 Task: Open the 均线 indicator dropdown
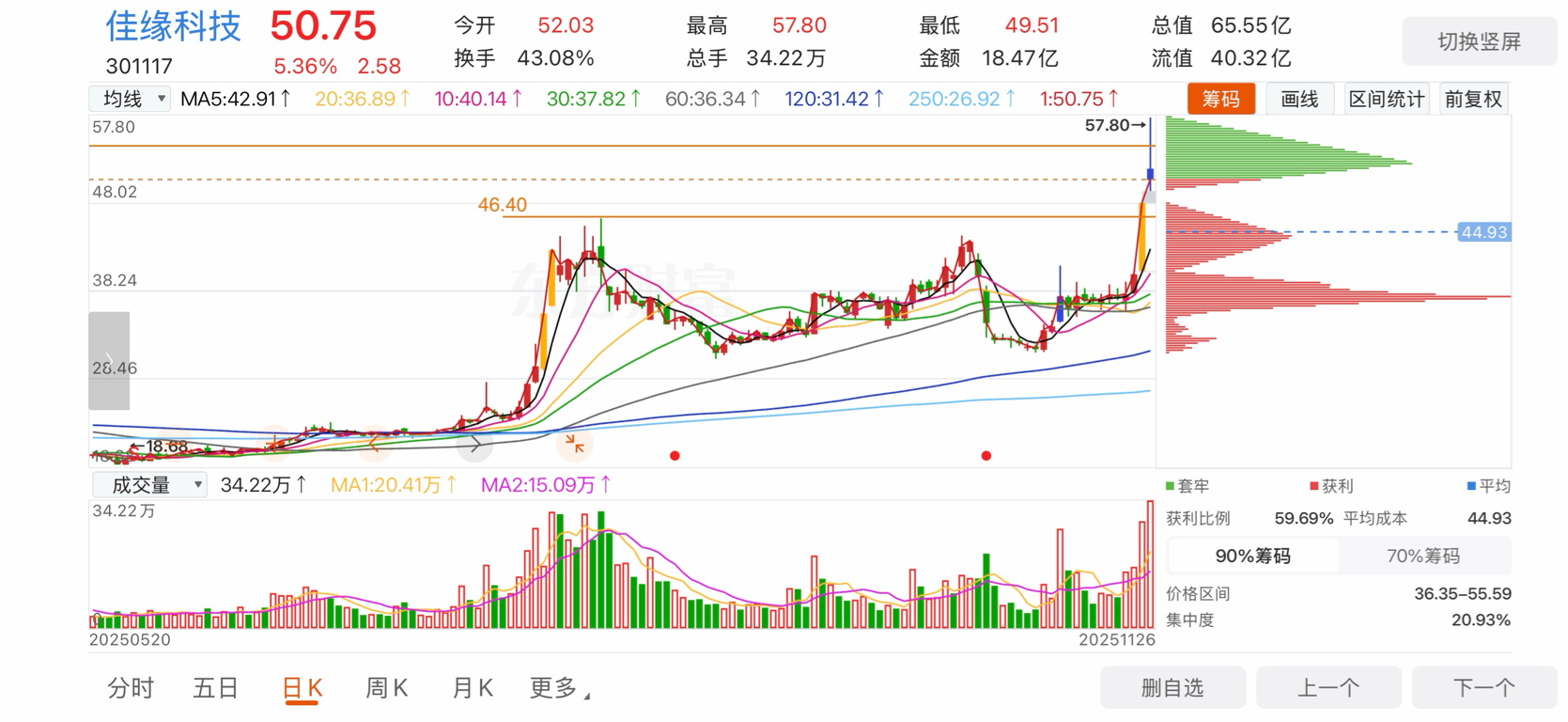pyautogui.click(x=130, y=99)
